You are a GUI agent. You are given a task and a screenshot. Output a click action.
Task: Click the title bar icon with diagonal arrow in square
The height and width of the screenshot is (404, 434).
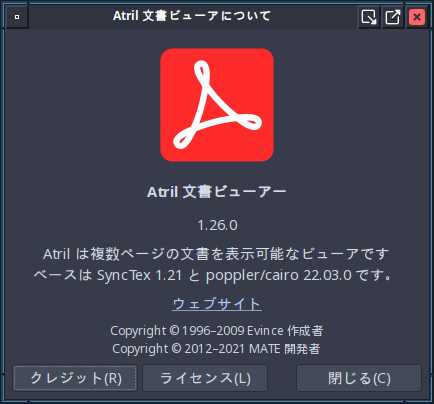[x=369, y=17]
